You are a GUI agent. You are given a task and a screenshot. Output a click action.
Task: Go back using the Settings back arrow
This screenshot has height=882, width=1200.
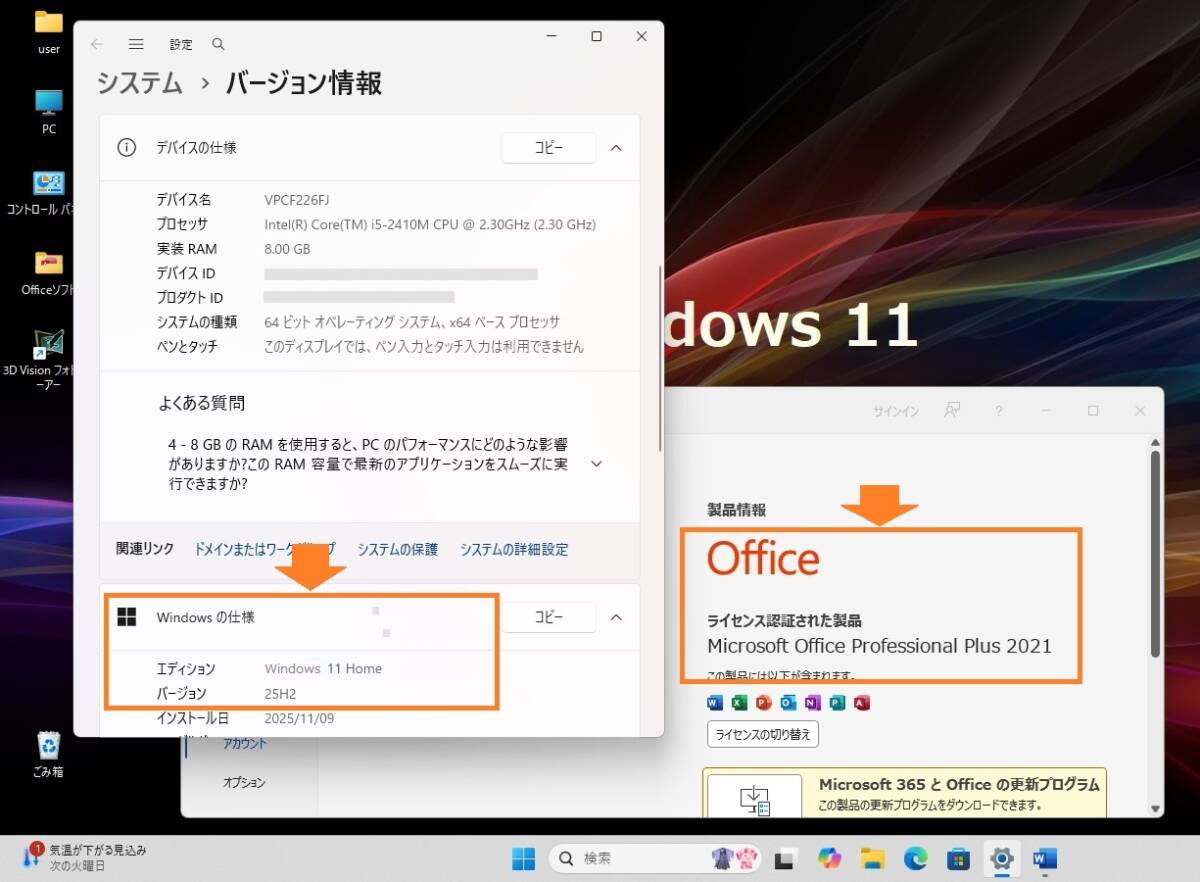click(96, 44)
